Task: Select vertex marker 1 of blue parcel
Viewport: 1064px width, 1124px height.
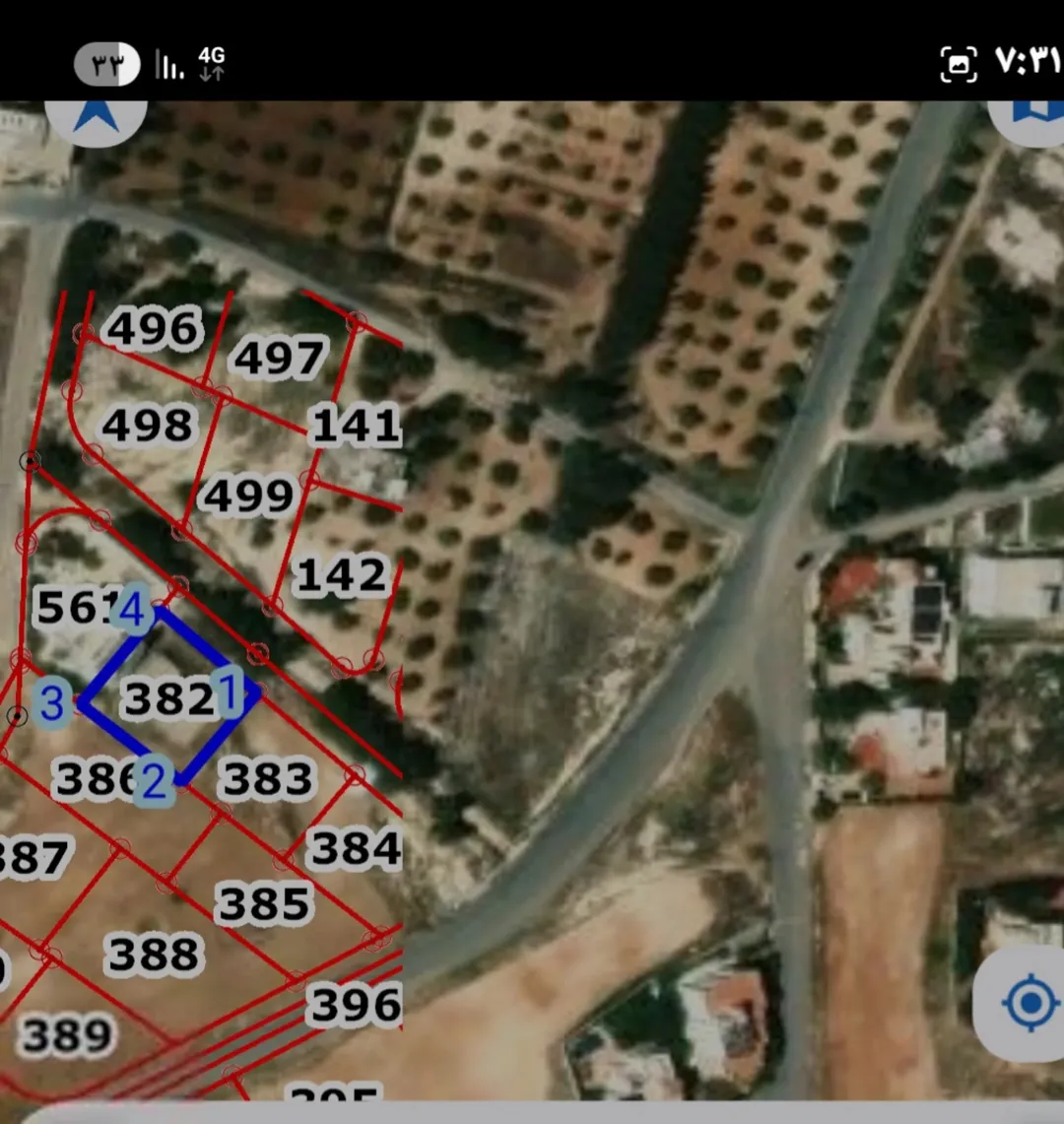Action: pos(230,692)
